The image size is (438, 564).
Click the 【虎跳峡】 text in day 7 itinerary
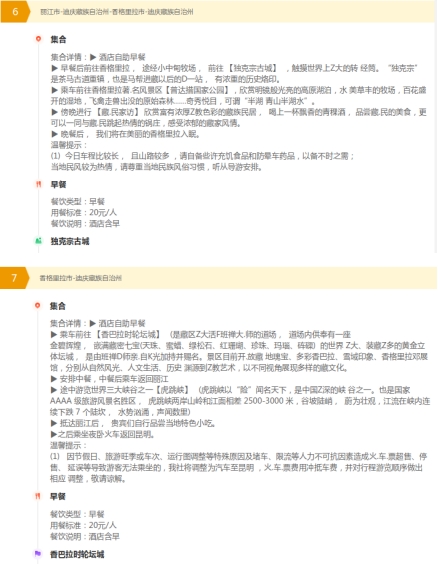click(x=173, y=390)
